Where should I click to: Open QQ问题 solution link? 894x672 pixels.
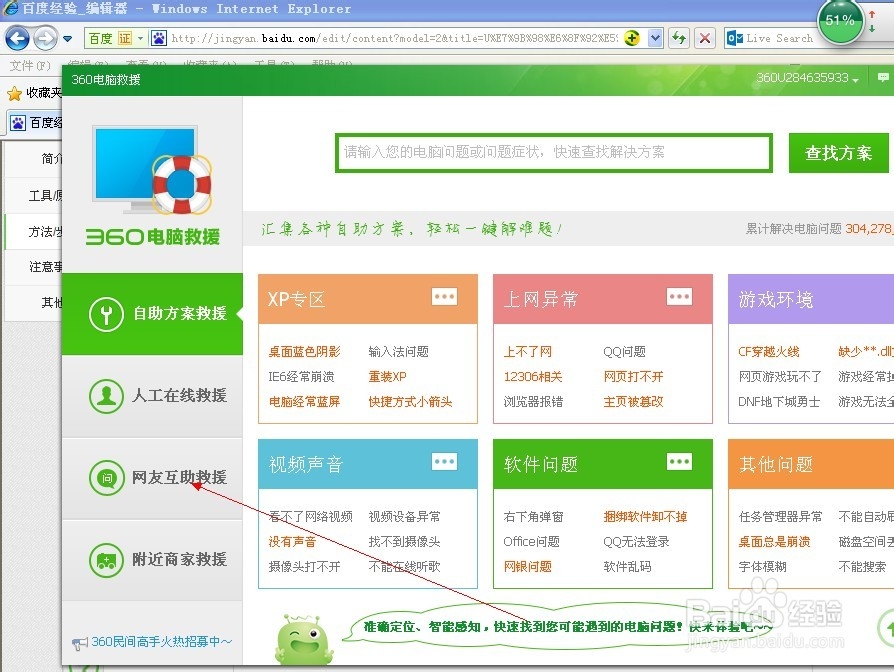tap(625, 352)
